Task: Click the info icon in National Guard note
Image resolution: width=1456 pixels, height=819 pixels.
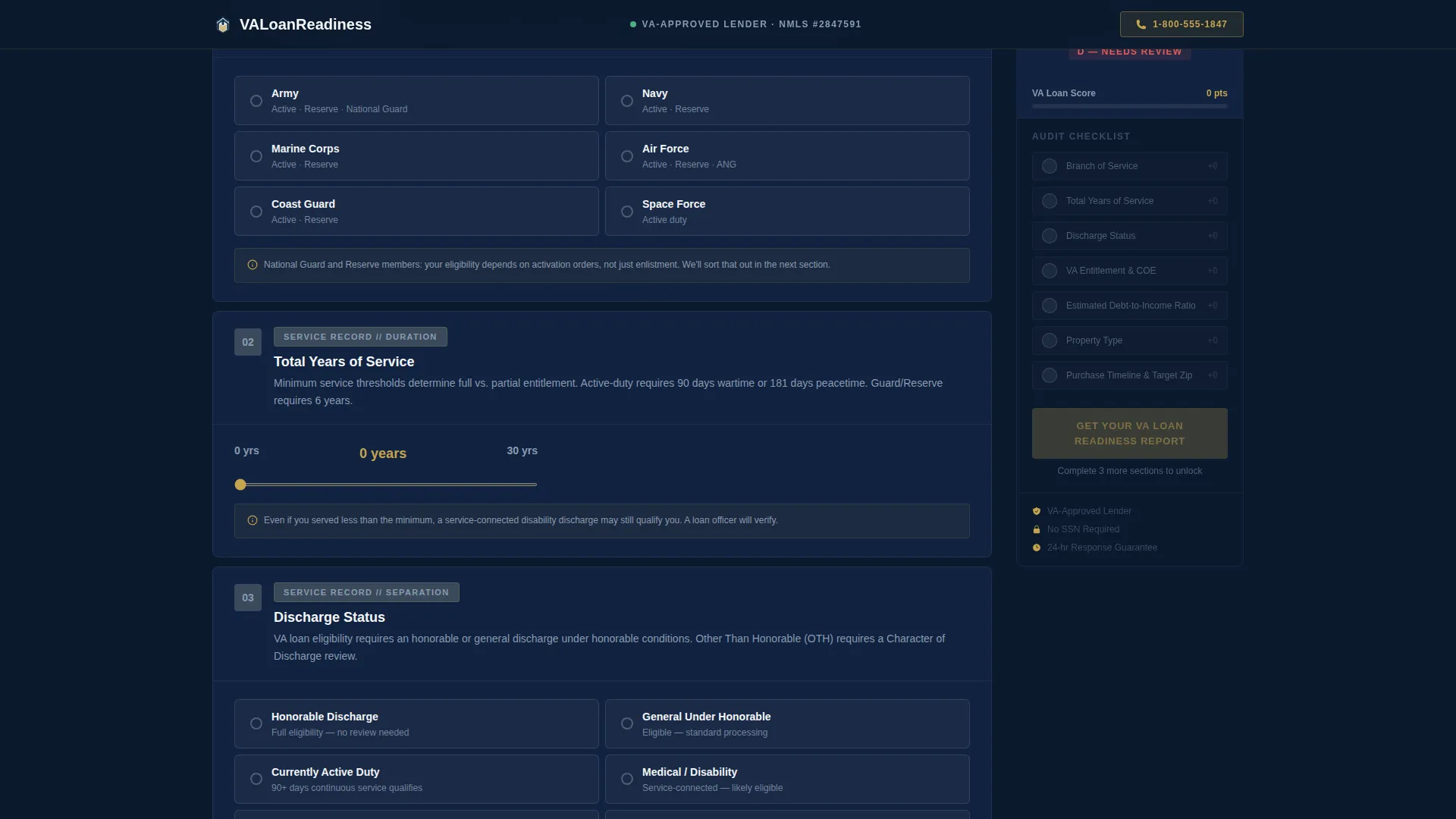Action: click(253, 265)
